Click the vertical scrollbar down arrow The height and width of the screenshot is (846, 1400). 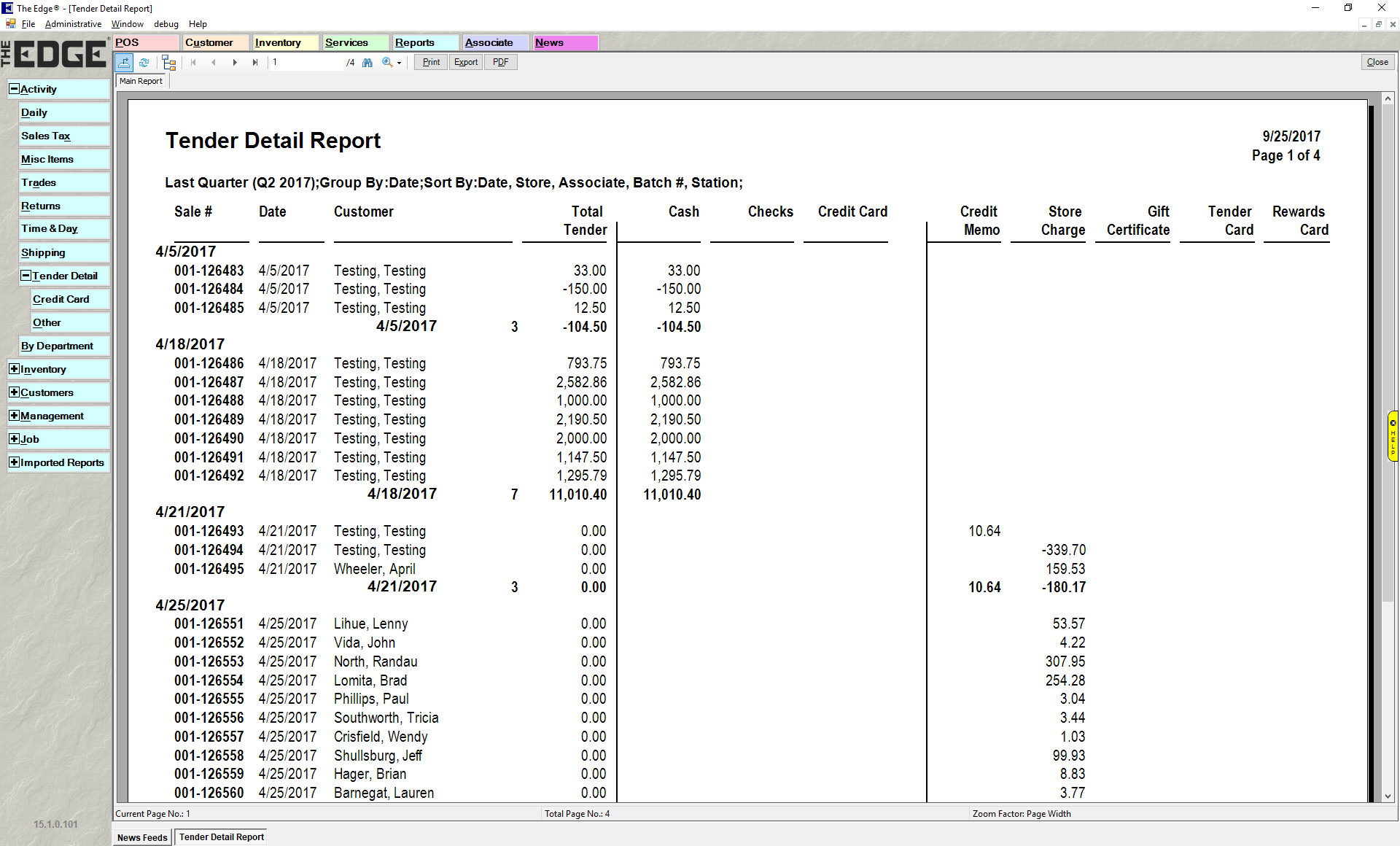click(x=1388, y=796)
